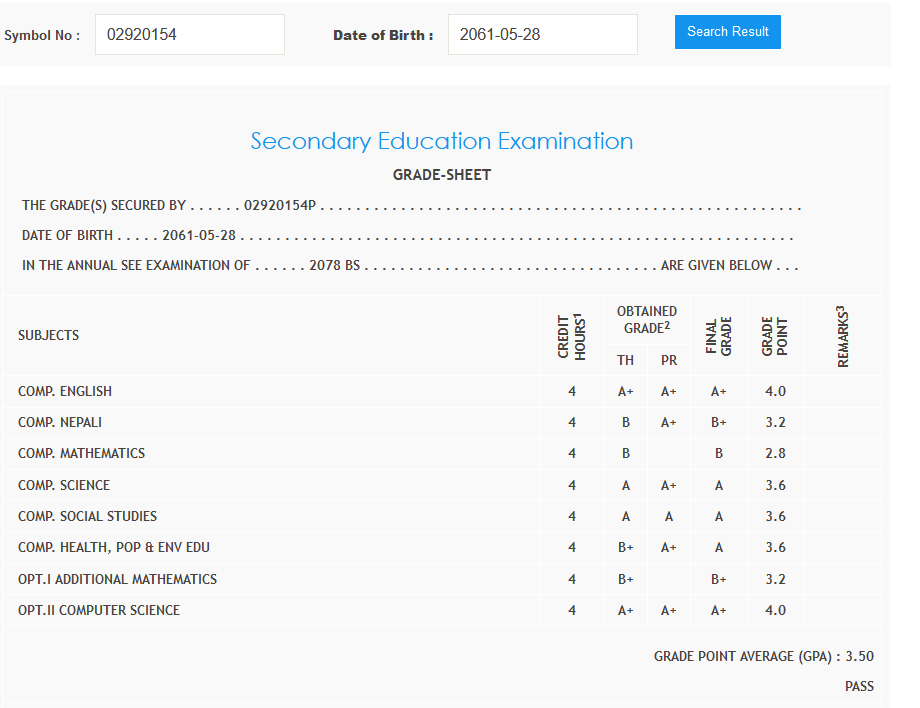The image size is (920, 708).
Task: Click the Symbol No input field
Action: [x=189, y=35]
